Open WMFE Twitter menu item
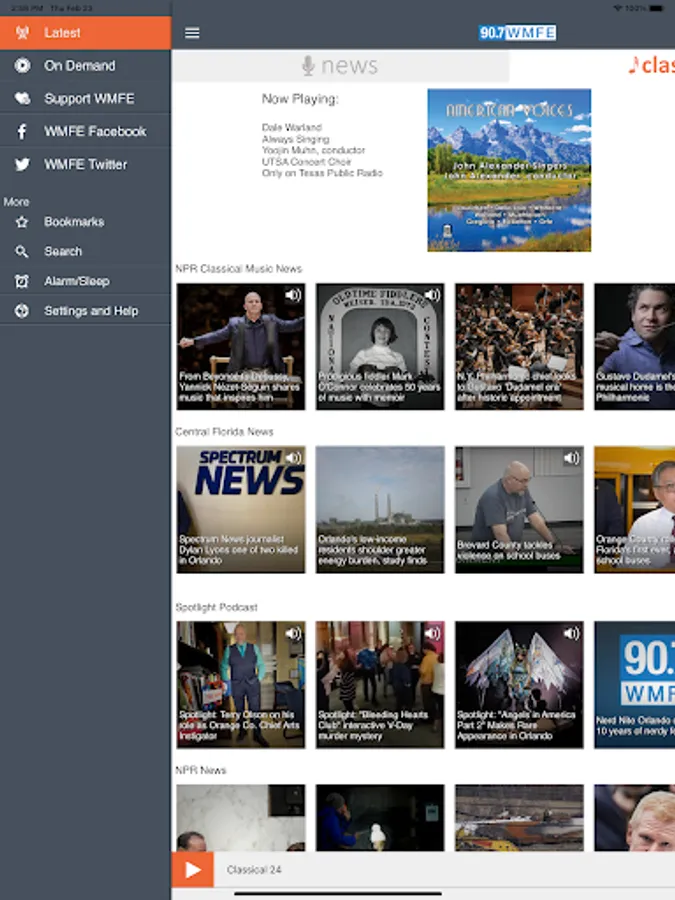The width and height of the screenshot is (675, 900). [x=86, y=164]
